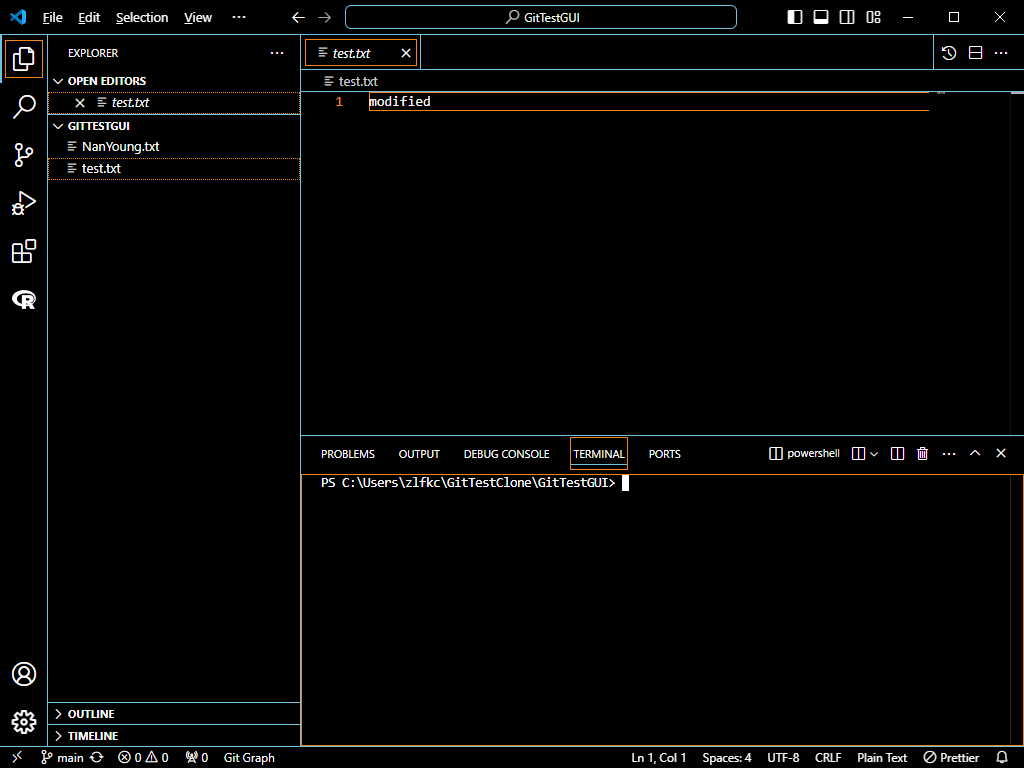Toggle secondary side bar layout icon
The height and width of the screenshot is (768, 1024).
tap(847, 17)
